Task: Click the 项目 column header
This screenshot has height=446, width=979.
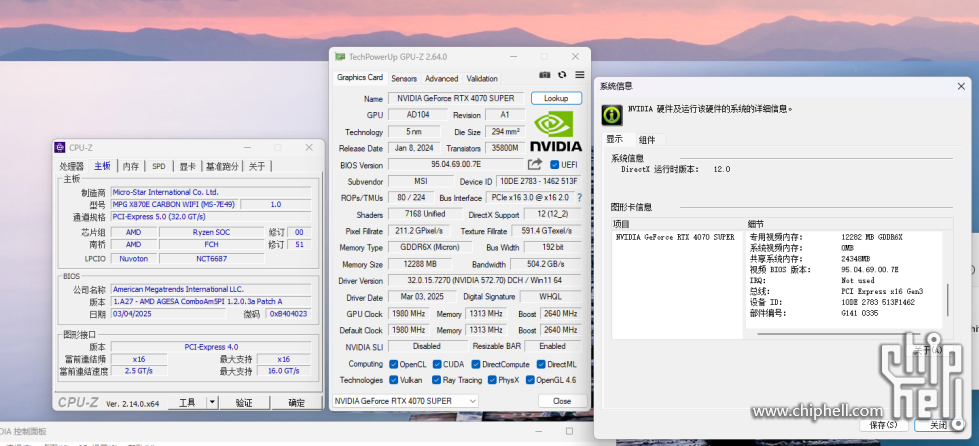Action: (679, 224)
